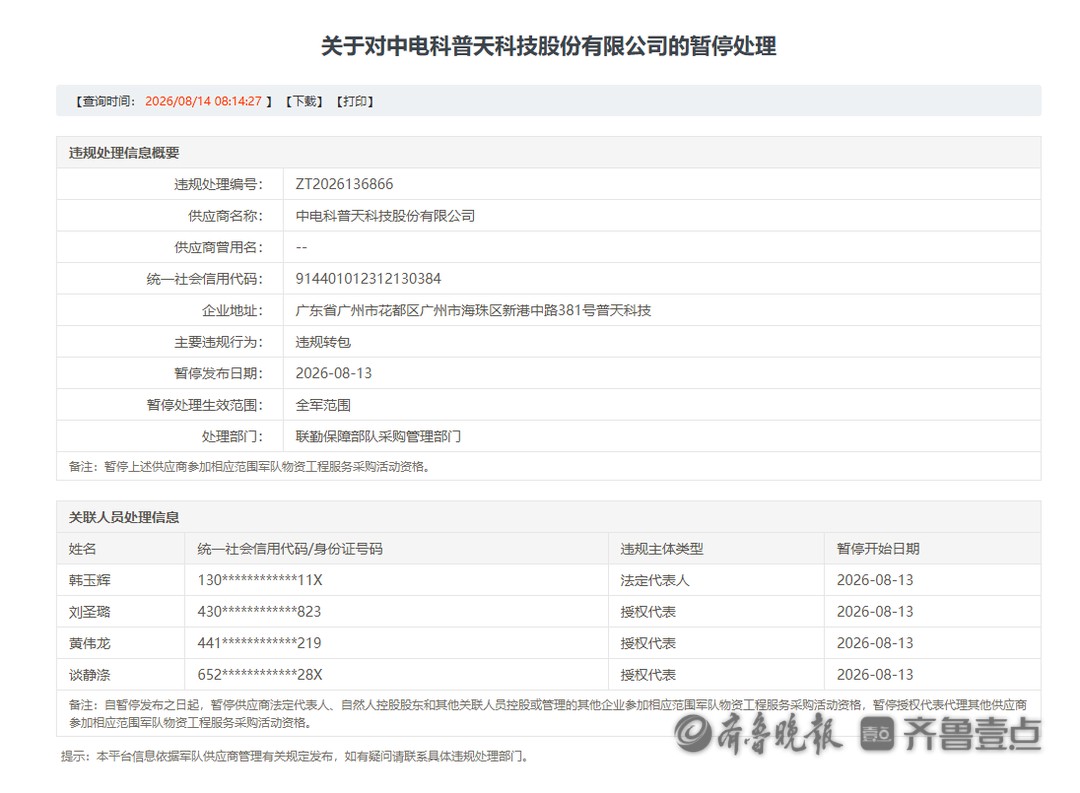Select supplier name value 中电科普天科技股份有限公司
This screenshot has width=1080, height=793.
(385, 216)
